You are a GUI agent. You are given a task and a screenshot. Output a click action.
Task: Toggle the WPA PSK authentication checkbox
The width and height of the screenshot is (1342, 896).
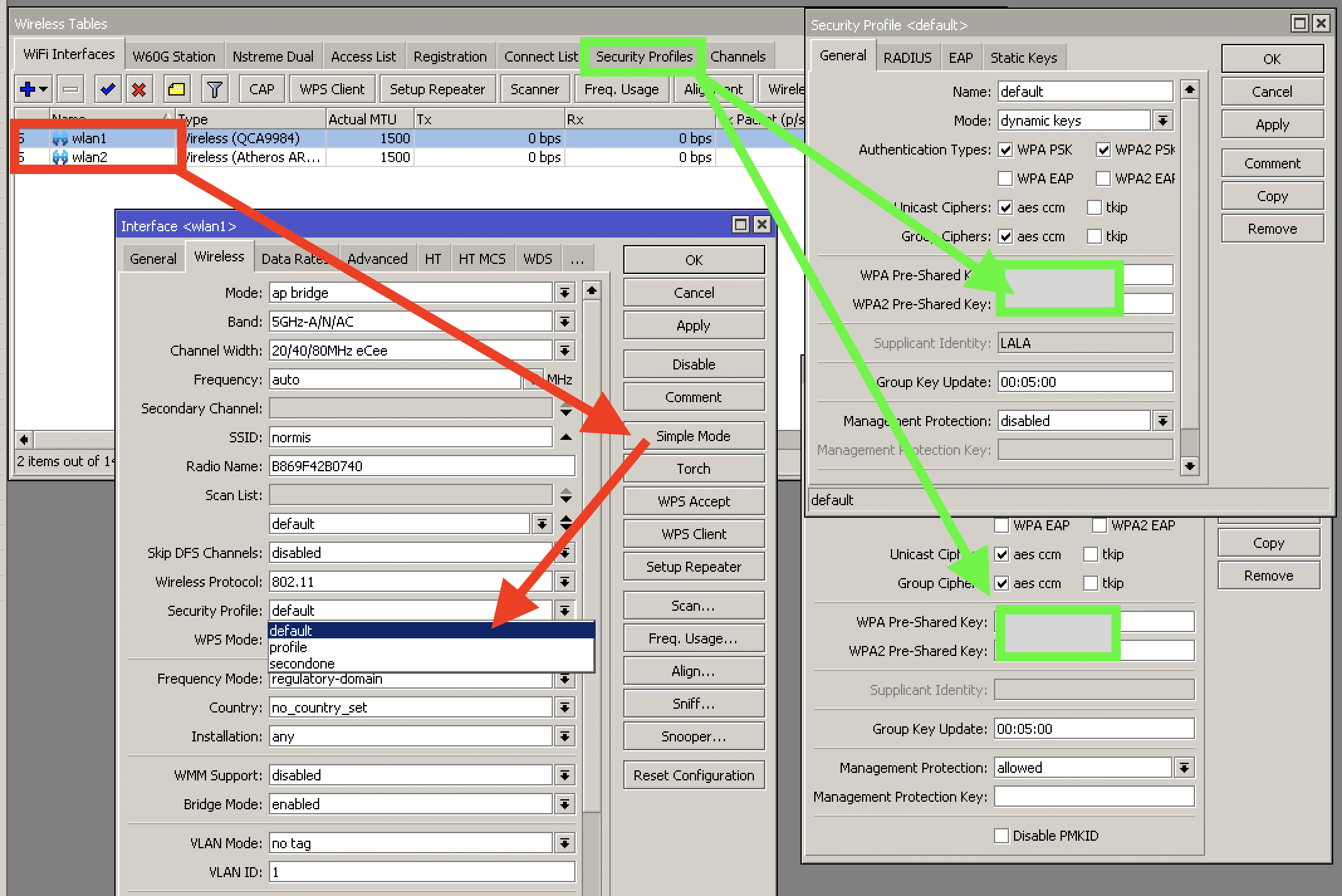point(1005,150)
